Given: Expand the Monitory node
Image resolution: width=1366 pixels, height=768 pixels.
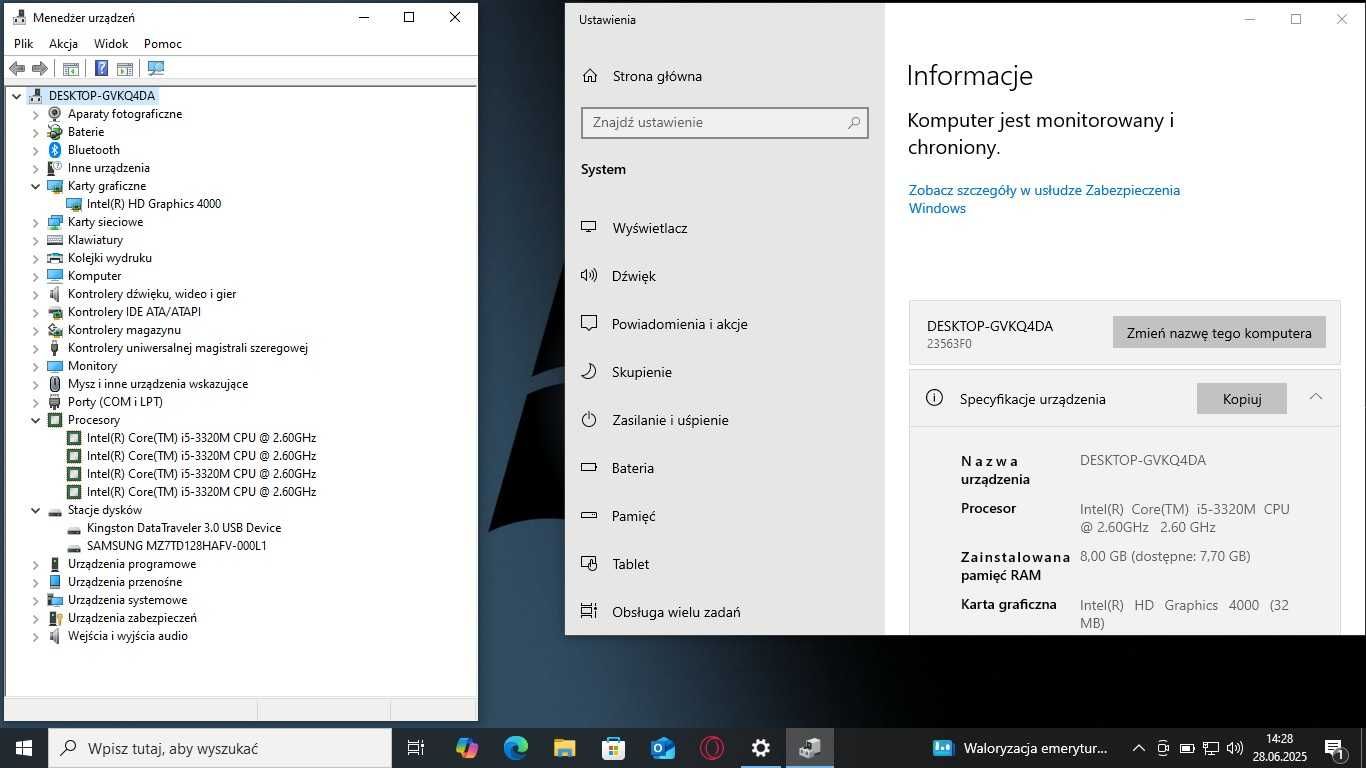Looking at the screenshot, I should tap(35, 366).
